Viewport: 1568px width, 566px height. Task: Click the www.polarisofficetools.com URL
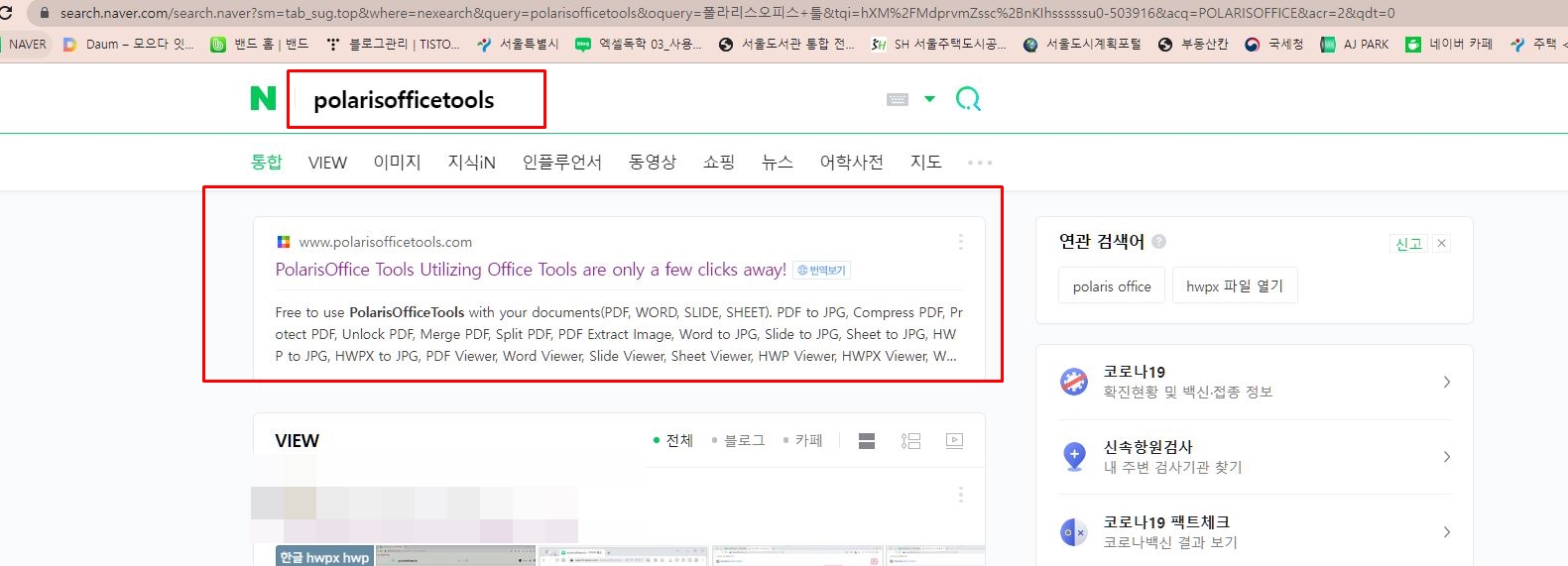(x=386, y=242)
